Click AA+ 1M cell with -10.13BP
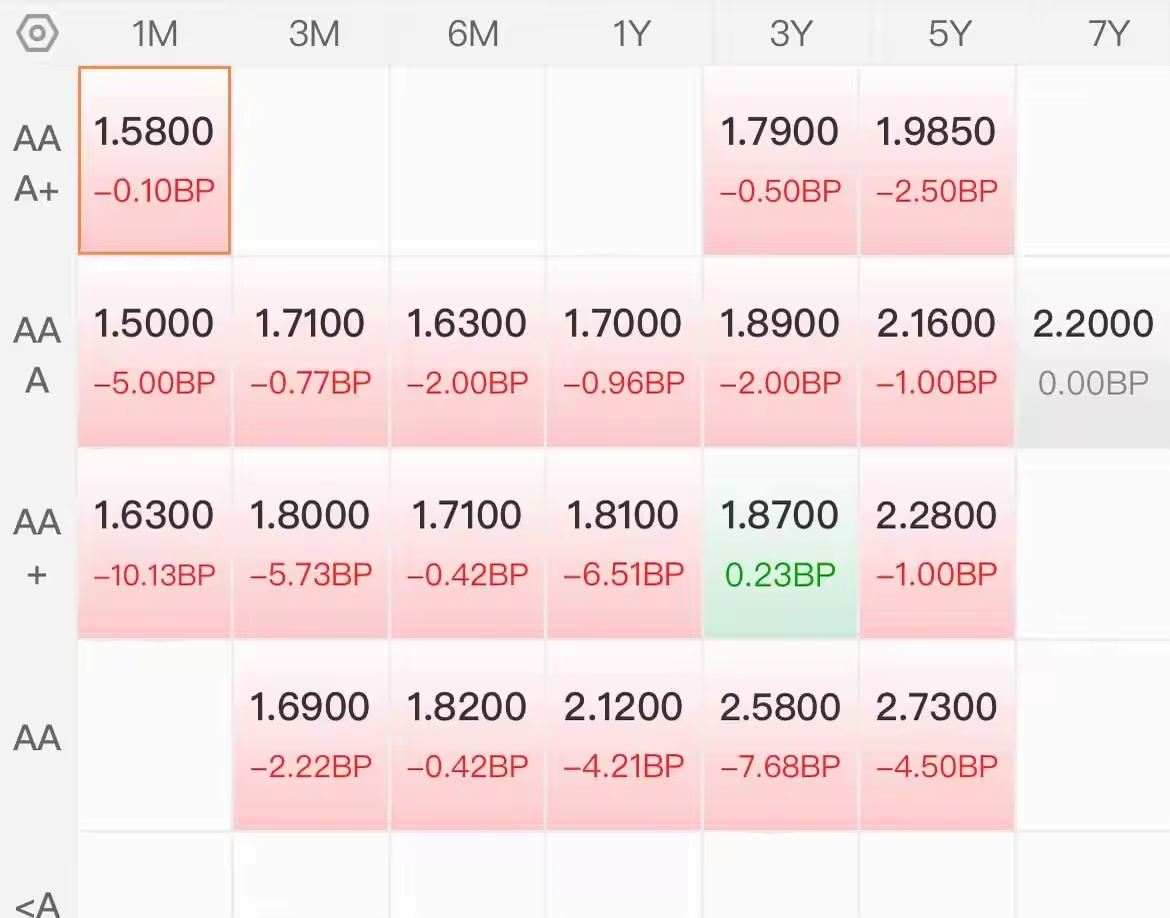The image size is (1170, 918). (x=155, y=544)
